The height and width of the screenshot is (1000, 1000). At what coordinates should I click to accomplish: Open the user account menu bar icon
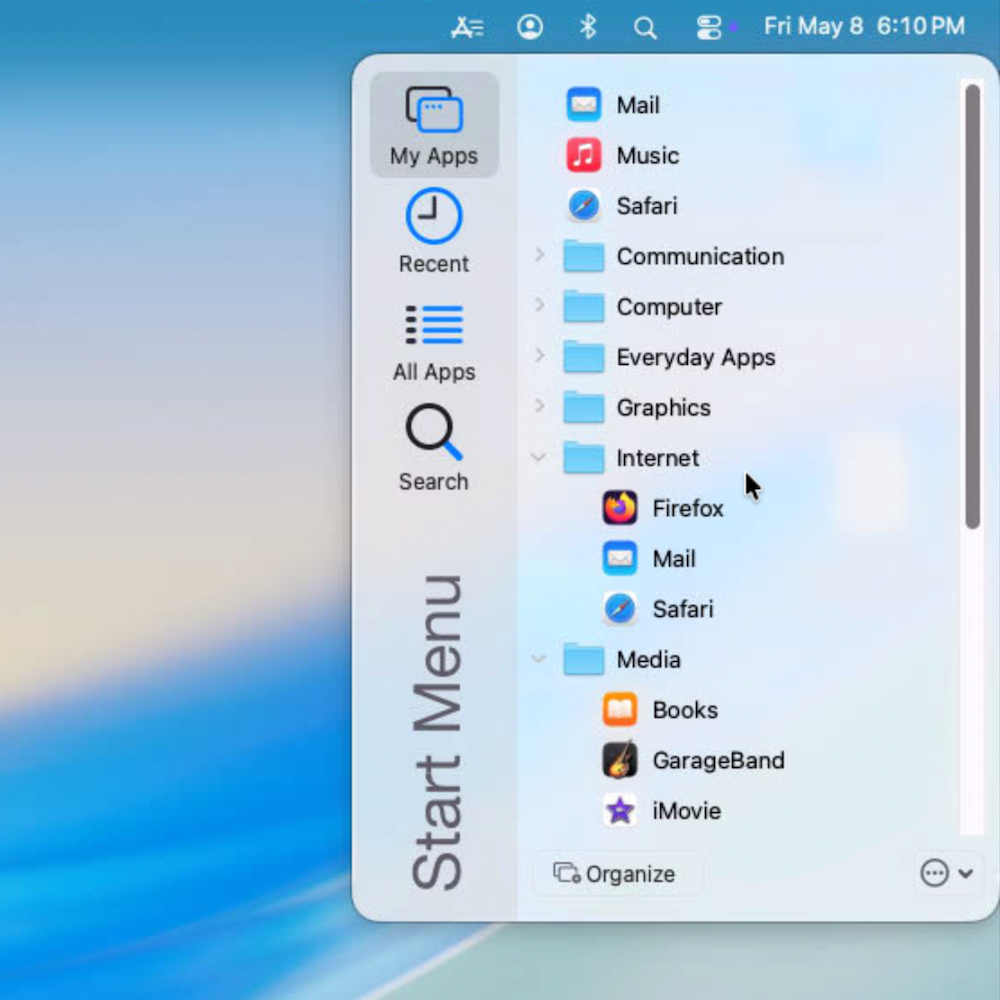tap(530, 27)
